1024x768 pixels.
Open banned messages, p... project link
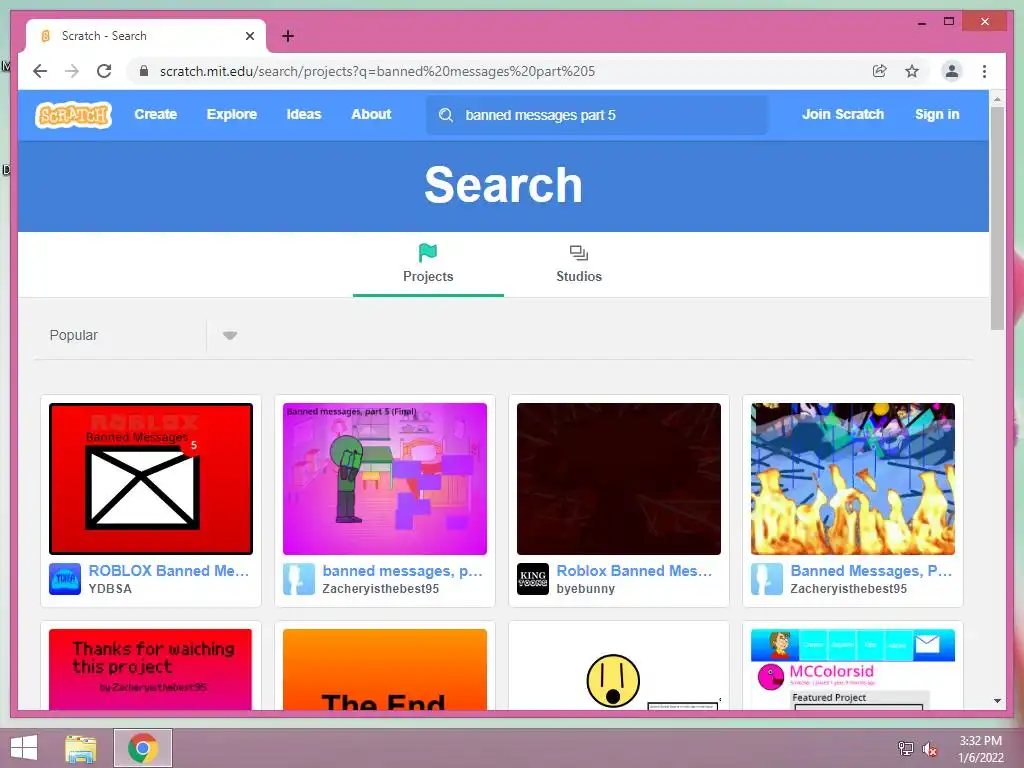coord(402,571)
